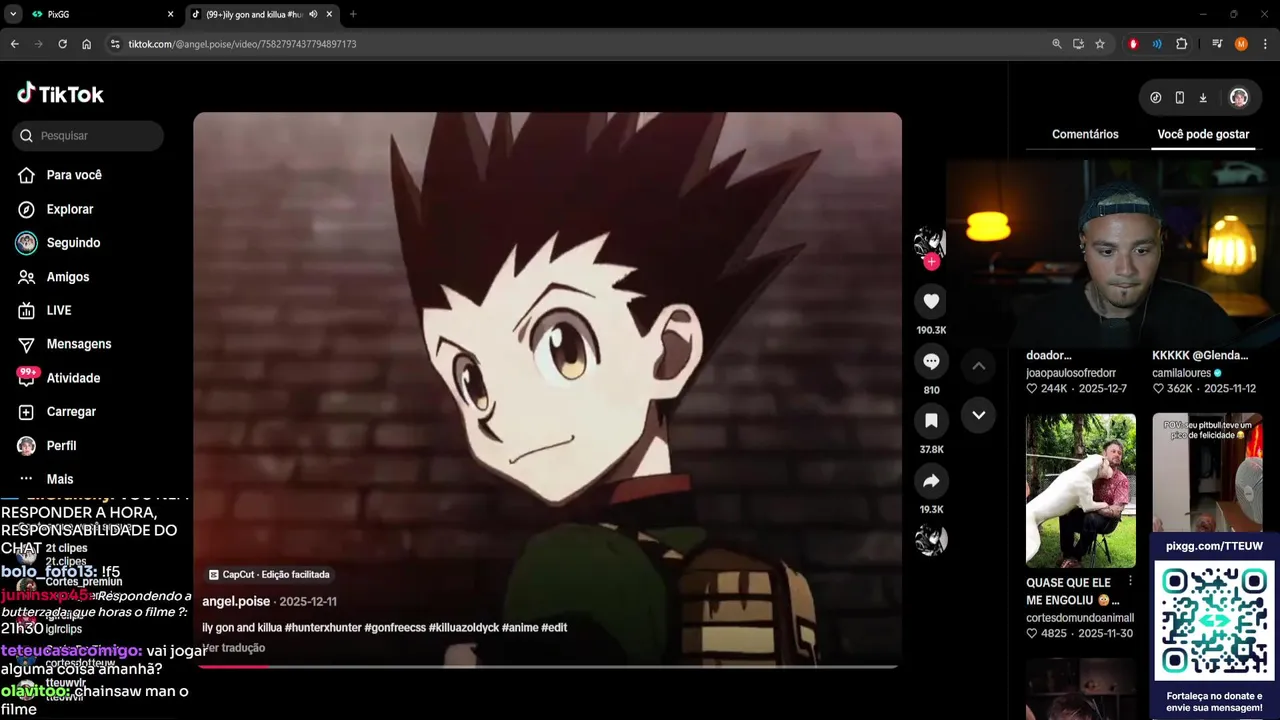Open the Extensions puzzle icon
The image size is (1280, 720).
point(1182,44)
